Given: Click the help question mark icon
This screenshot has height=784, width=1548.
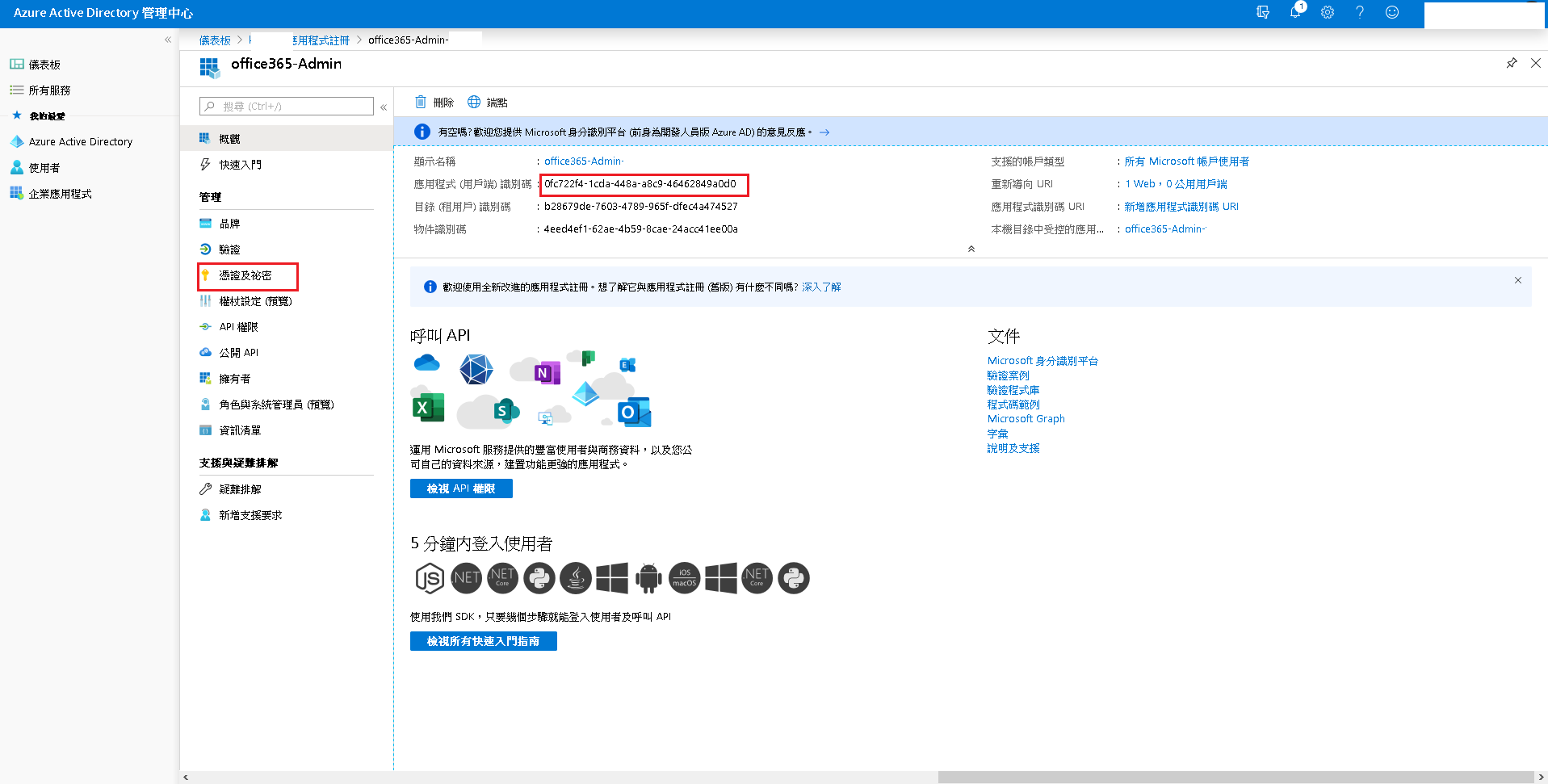Looking at the screenshot, I should point(1360,12).
